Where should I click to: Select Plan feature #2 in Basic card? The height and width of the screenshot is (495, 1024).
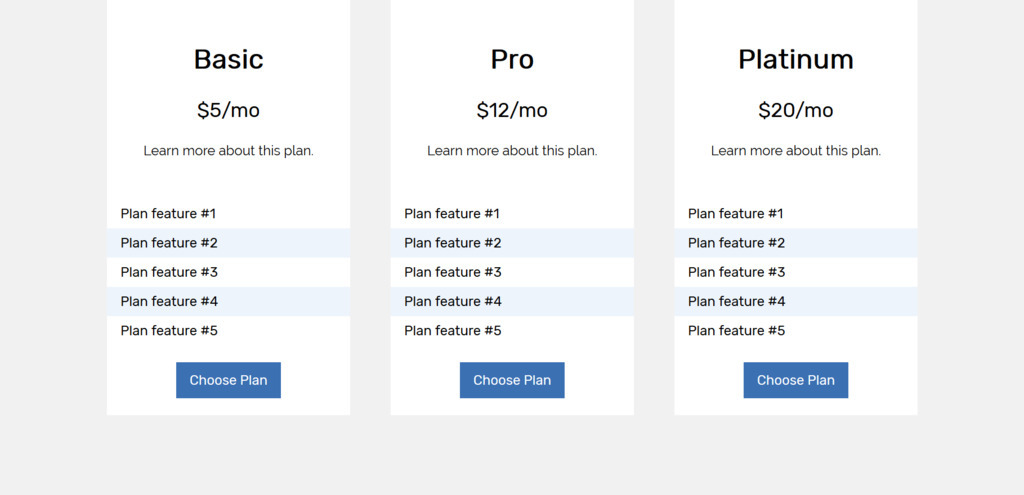pos(169,243)
